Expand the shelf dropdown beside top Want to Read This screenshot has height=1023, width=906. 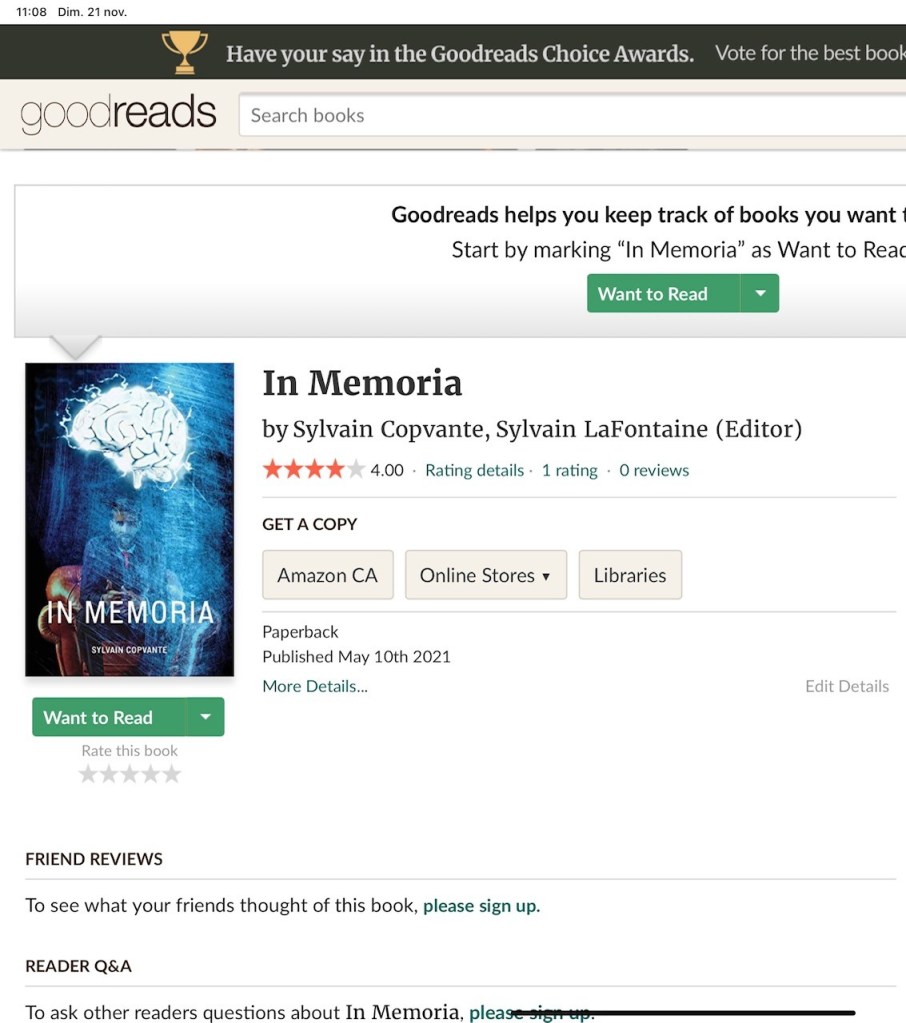click(x=760, y=294)
